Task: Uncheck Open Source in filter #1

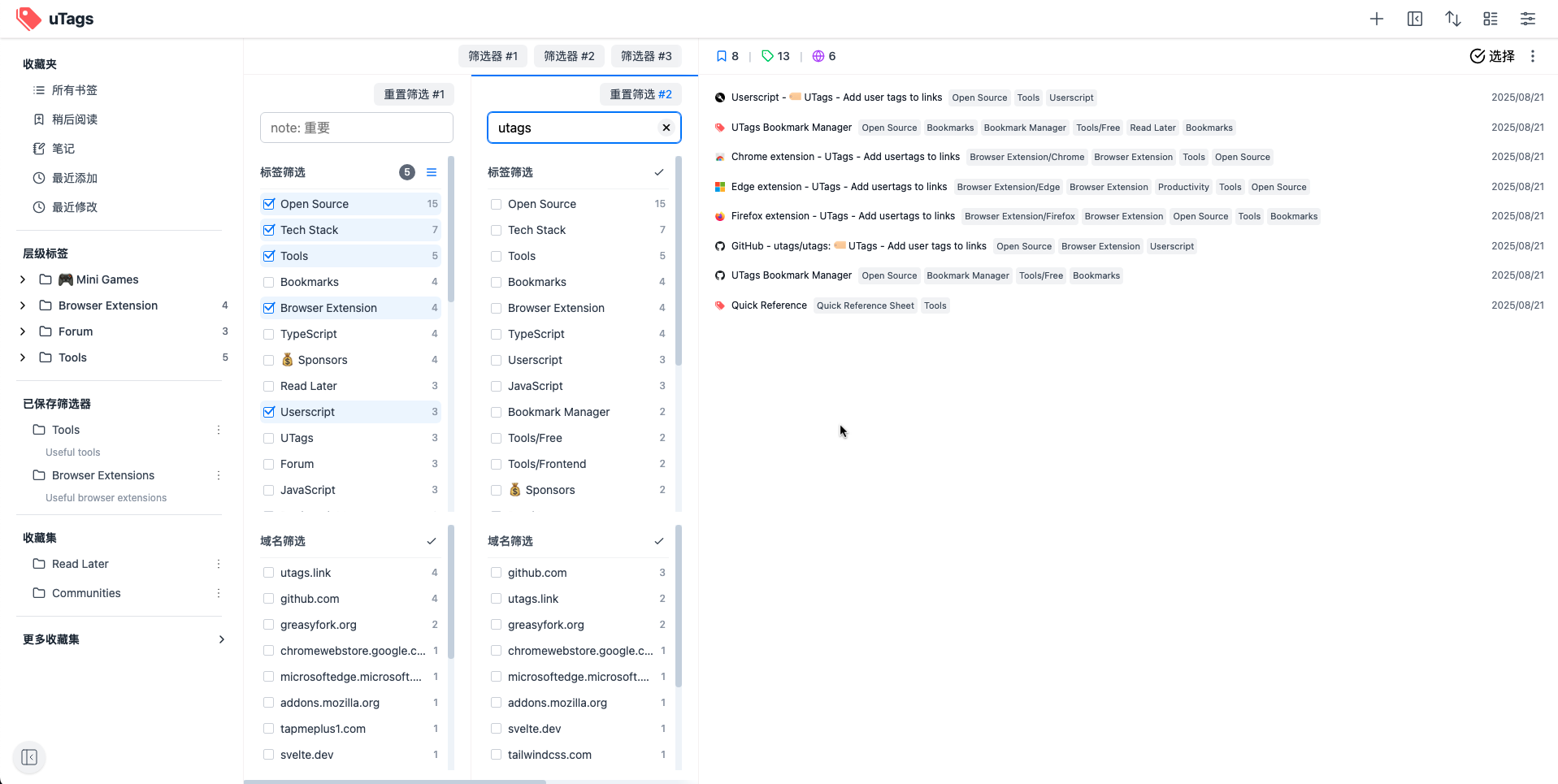Action: coord(269,204)
